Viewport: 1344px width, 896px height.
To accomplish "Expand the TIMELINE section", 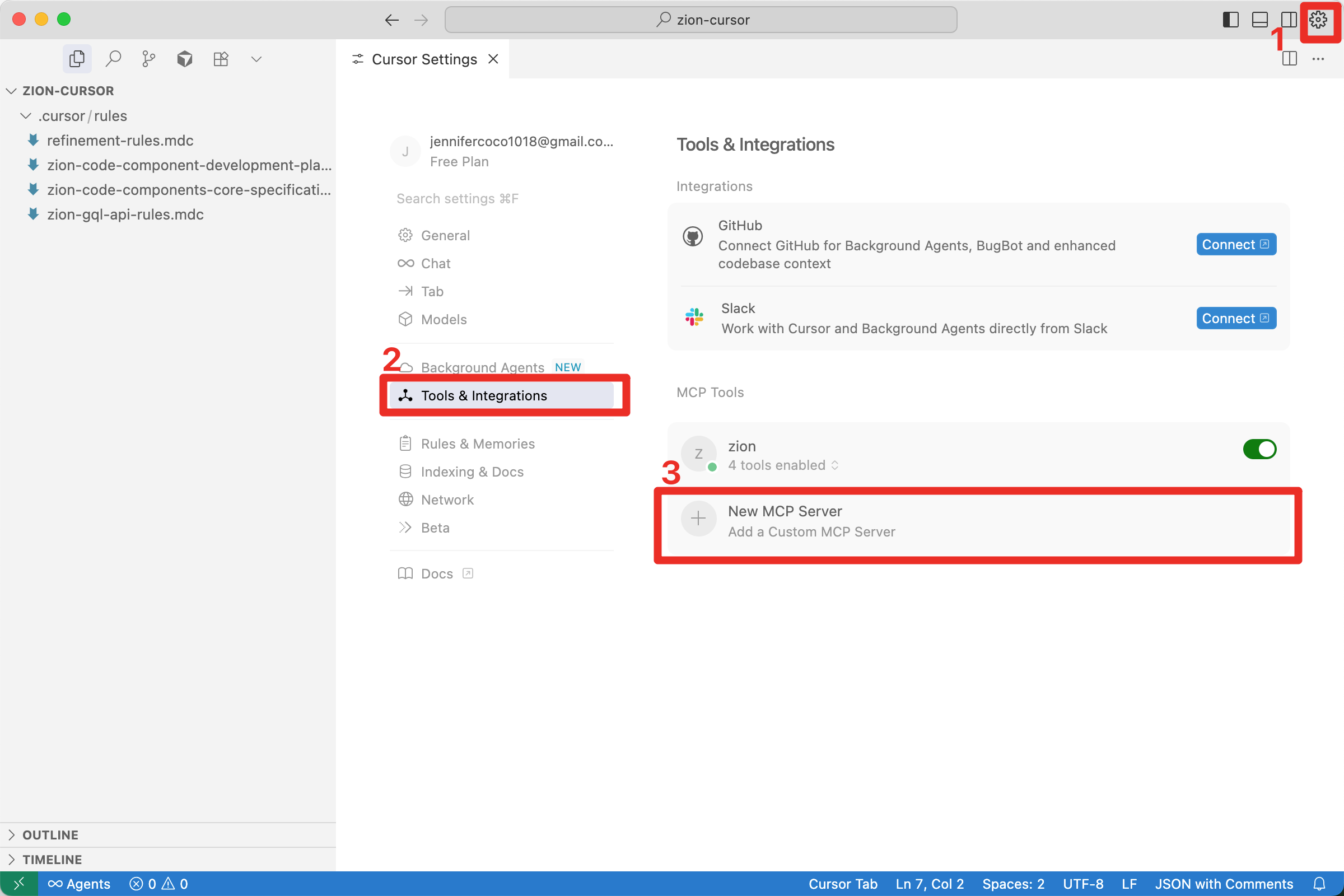I will coord(168,860).
